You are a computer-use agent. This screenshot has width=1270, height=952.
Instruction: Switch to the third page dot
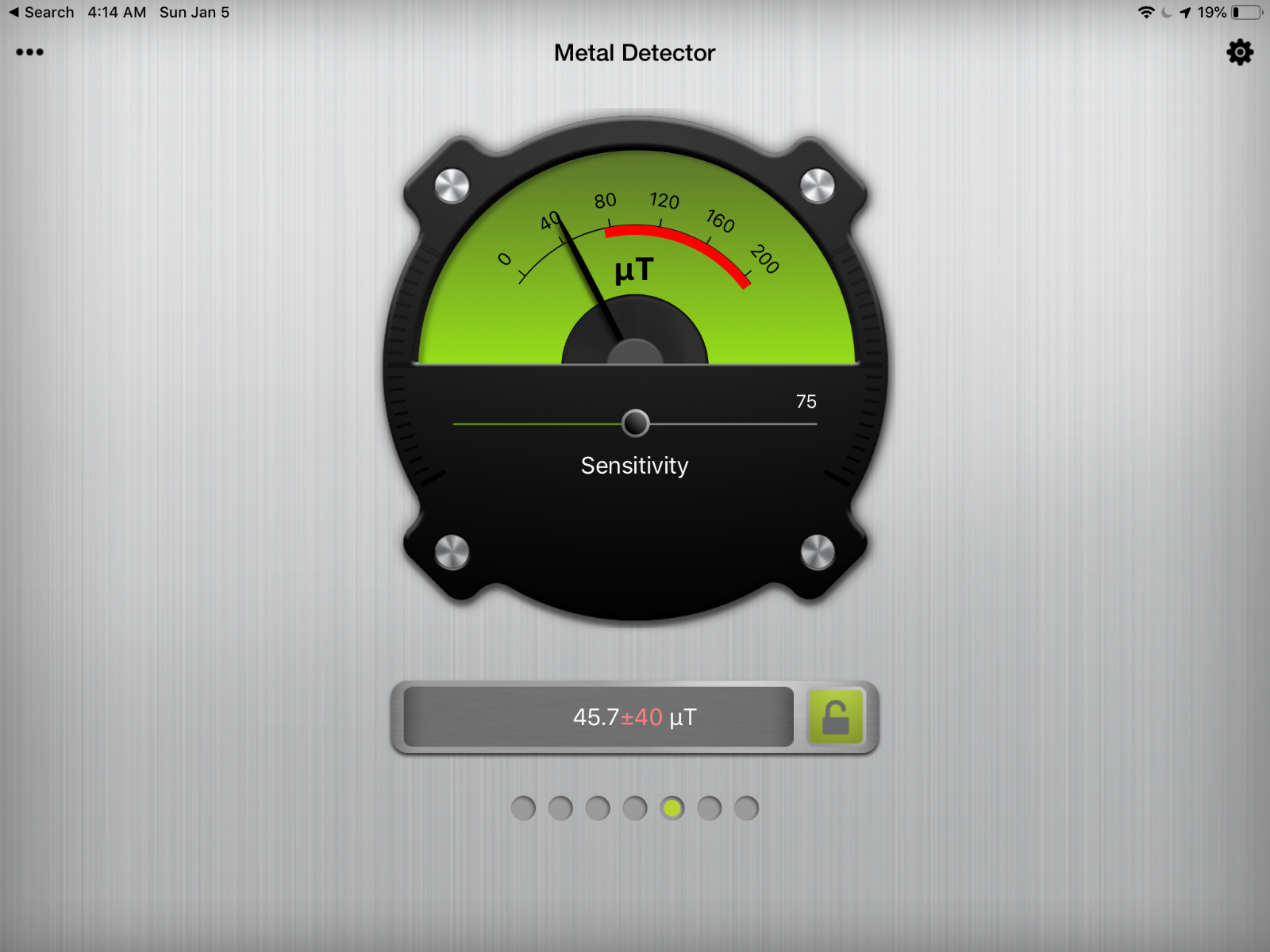click(x=598, y=808)
